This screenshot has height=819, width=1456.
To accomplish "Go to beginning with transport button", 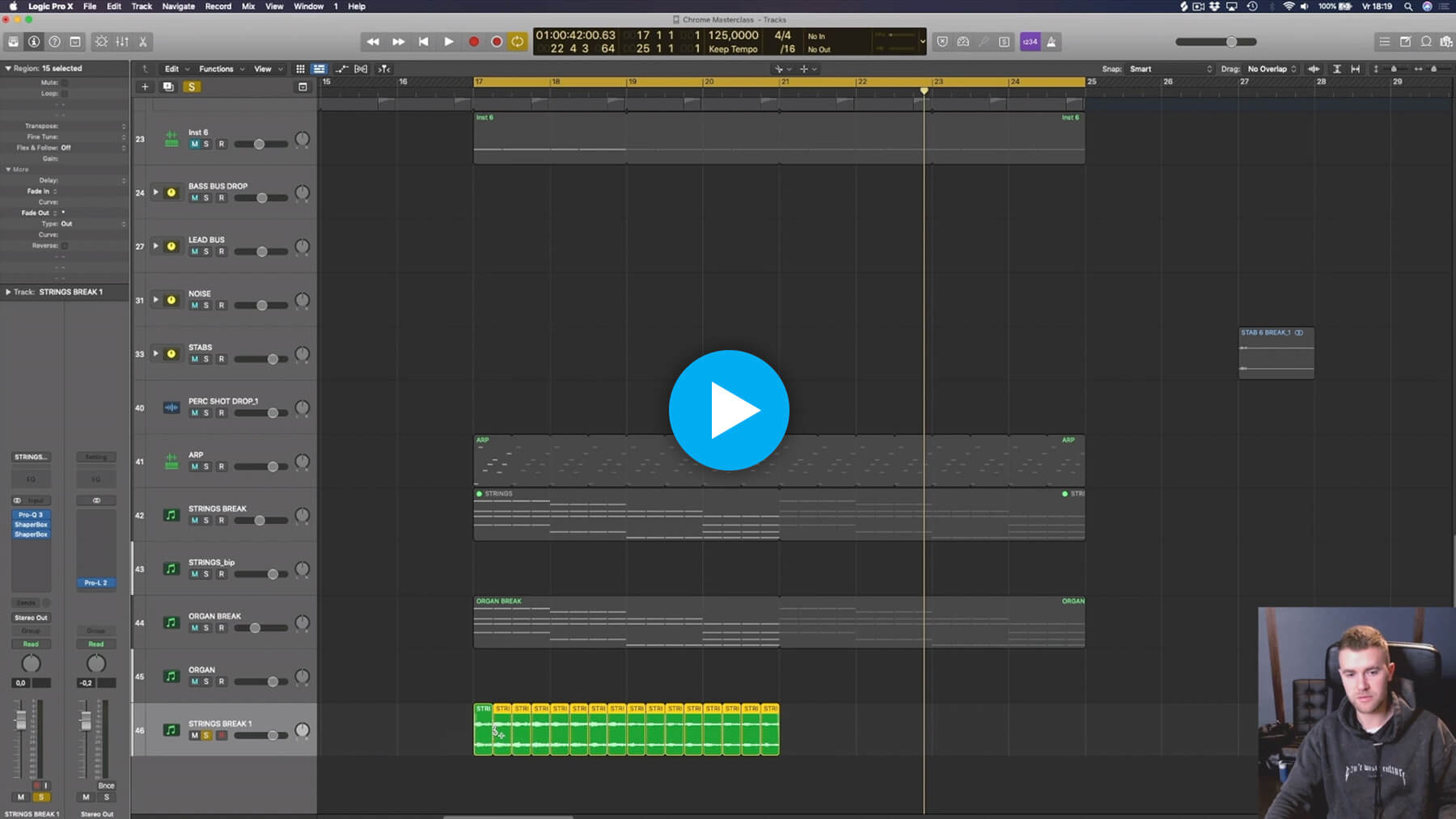I will click(x=423, y=41).
